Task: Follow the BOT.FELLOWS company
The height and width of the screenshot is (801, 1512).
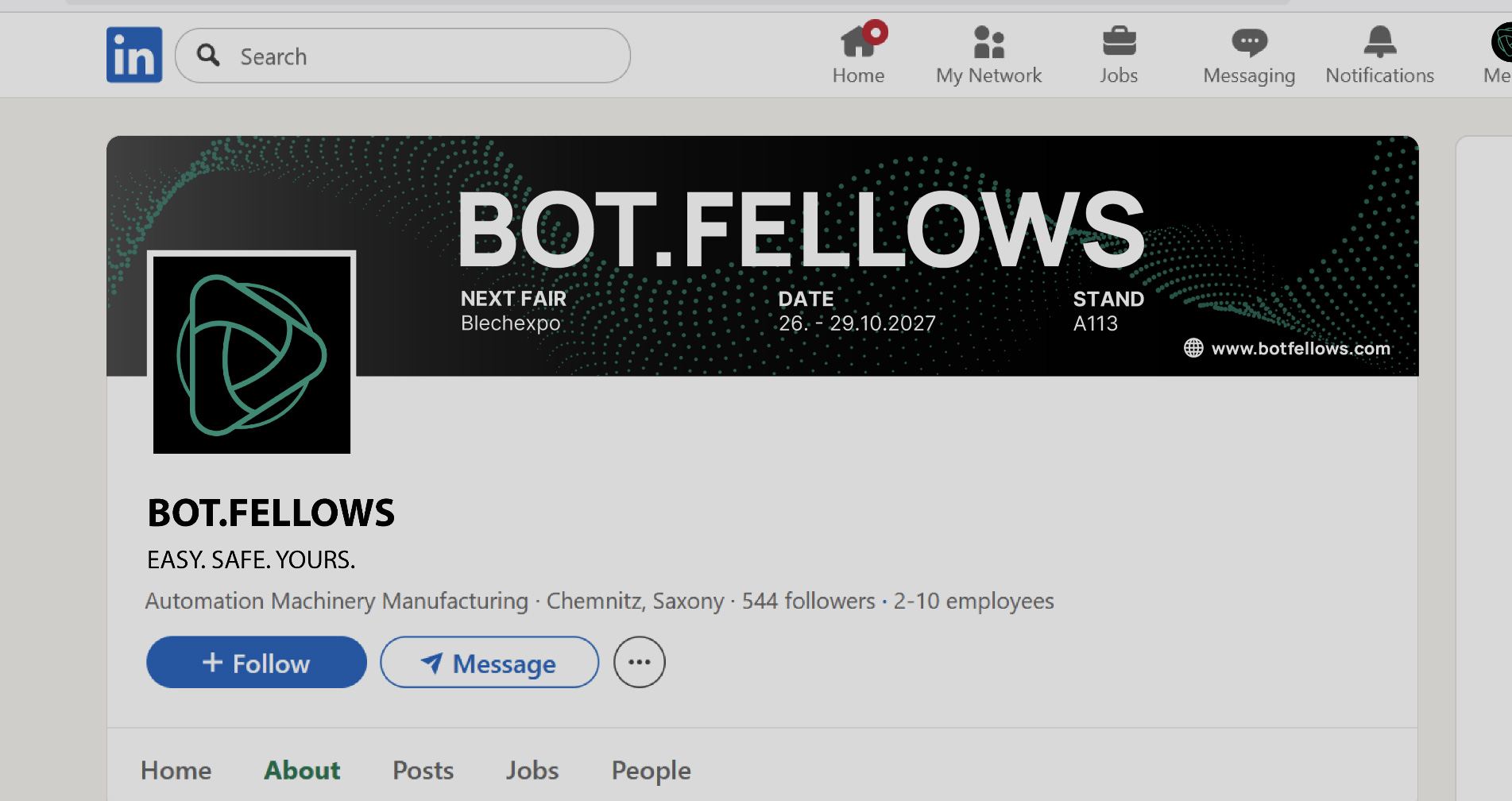Action: click(x=256, y=662)
